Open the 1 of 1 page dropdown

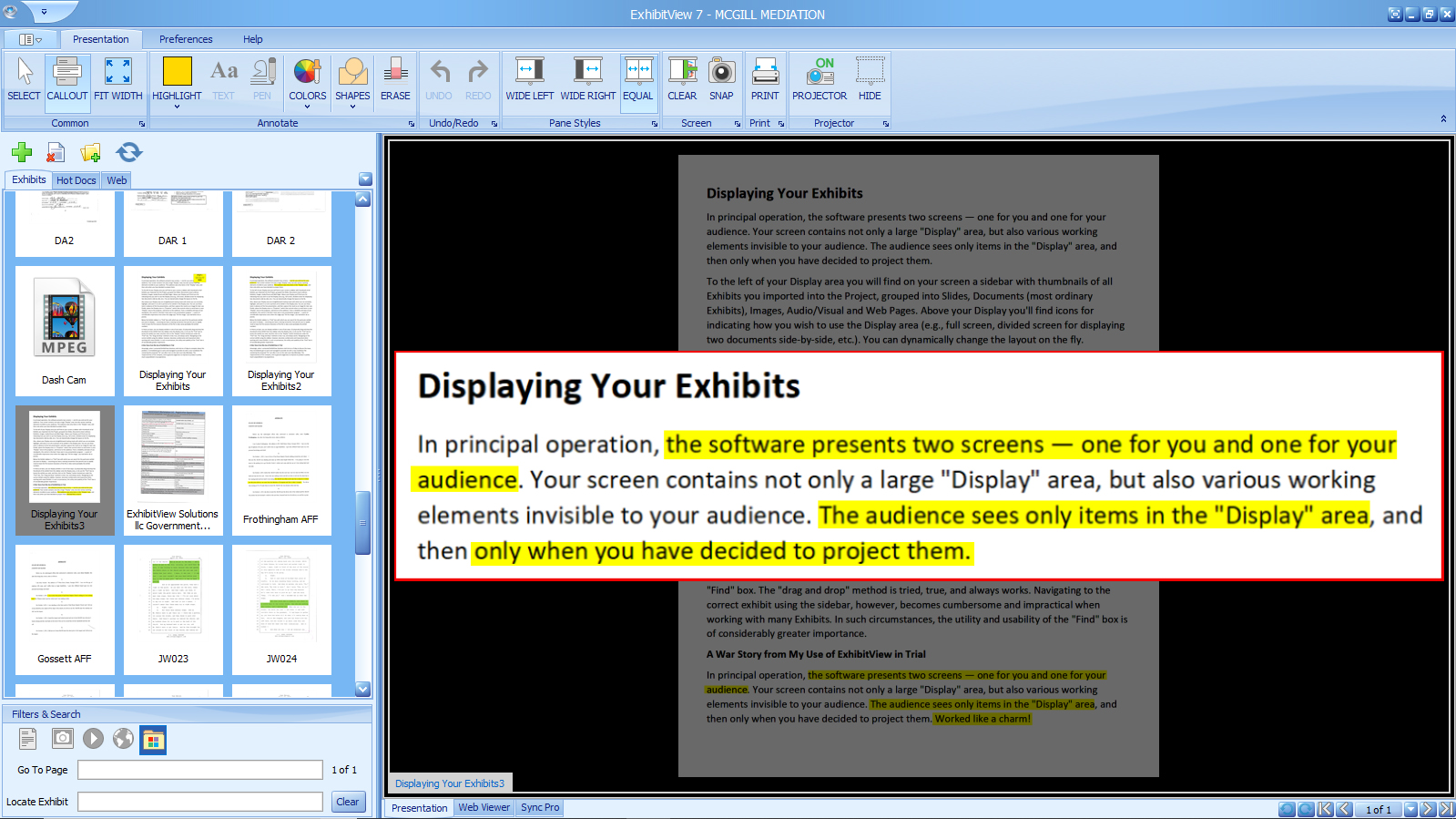click(x=1411, y=809)
